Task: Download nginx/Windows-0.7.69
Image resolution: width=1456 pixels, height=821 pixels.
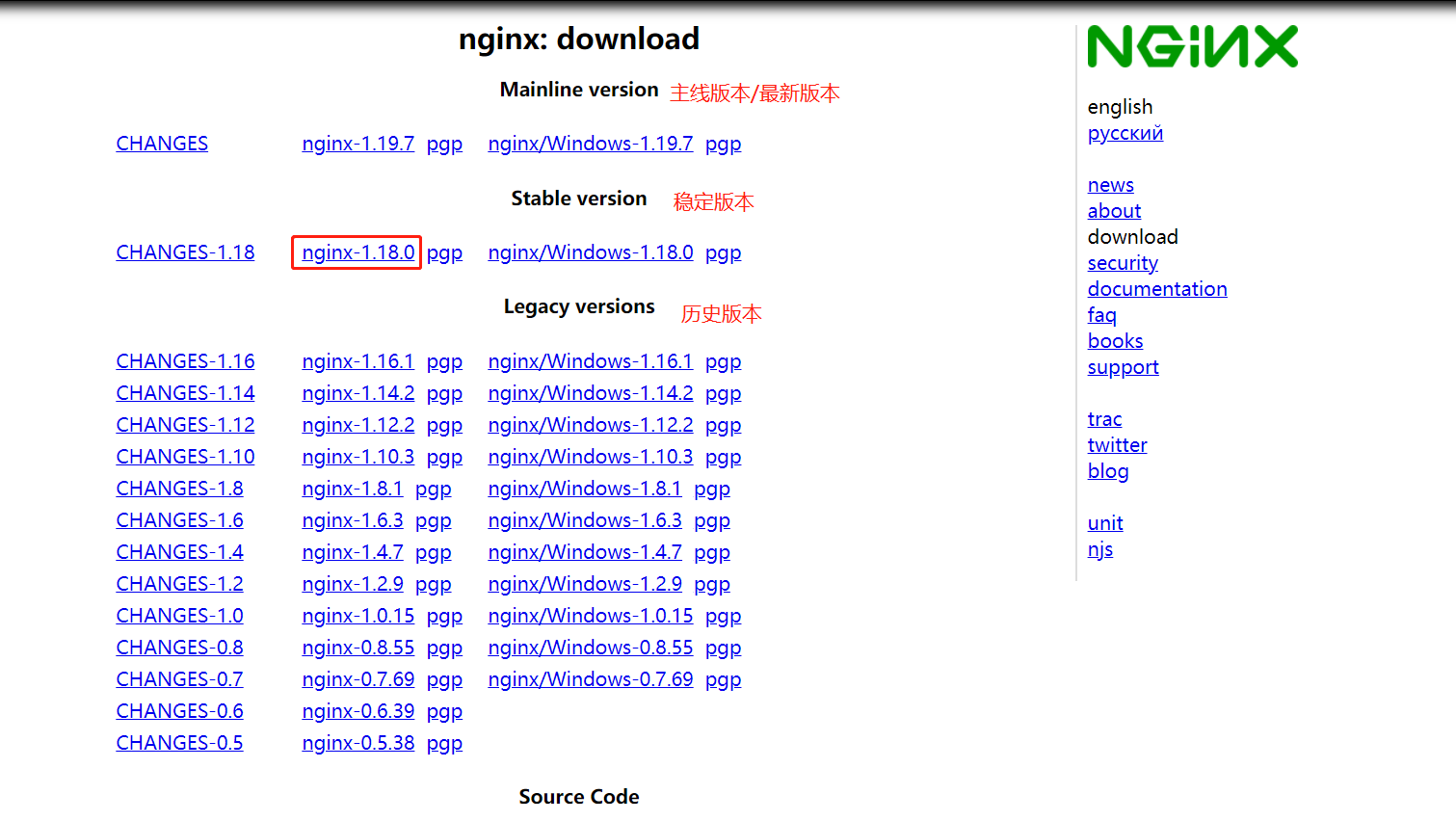Action: point(591,679)
